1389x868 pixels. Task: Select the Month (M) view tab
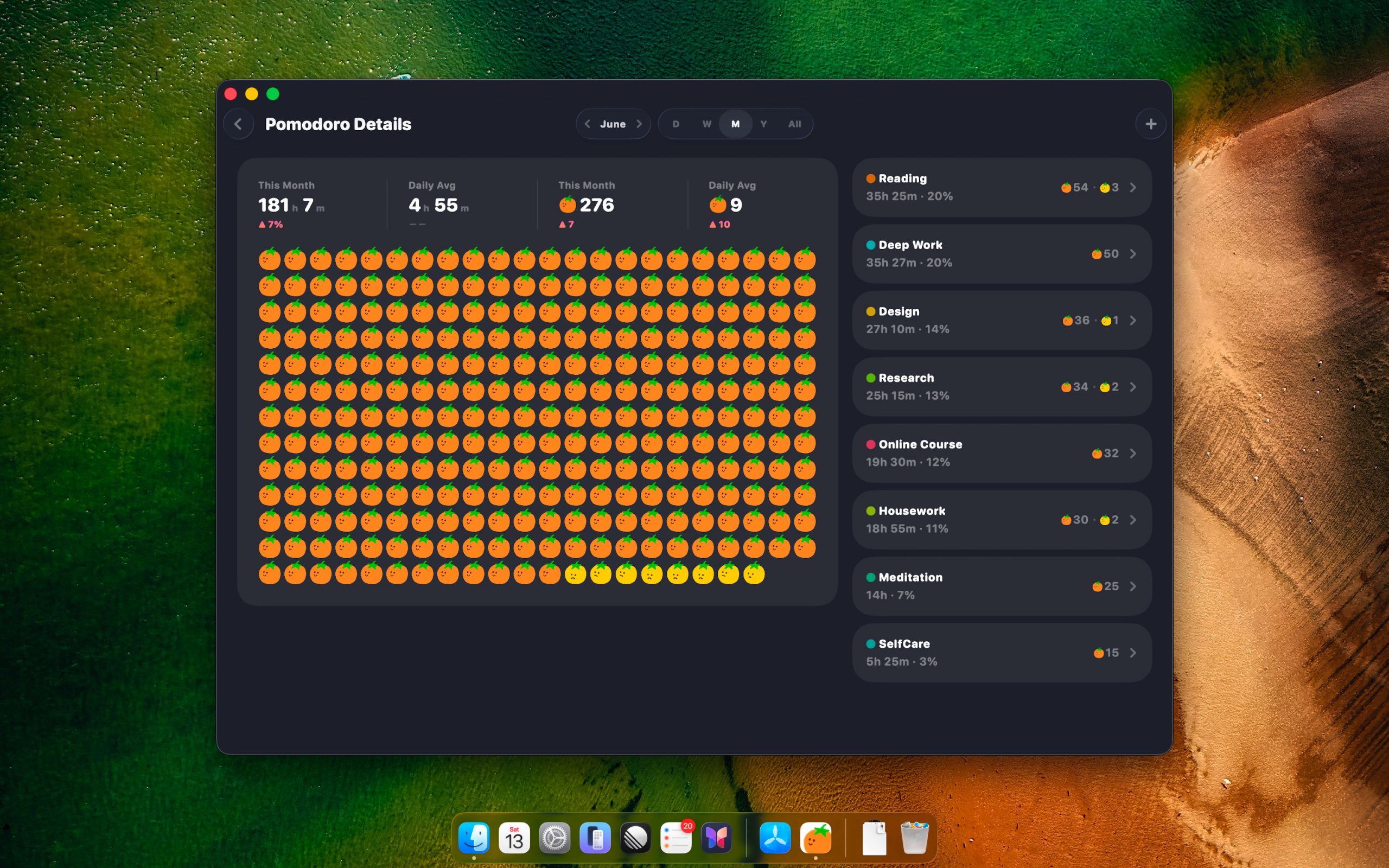click(x=735, y=124)
